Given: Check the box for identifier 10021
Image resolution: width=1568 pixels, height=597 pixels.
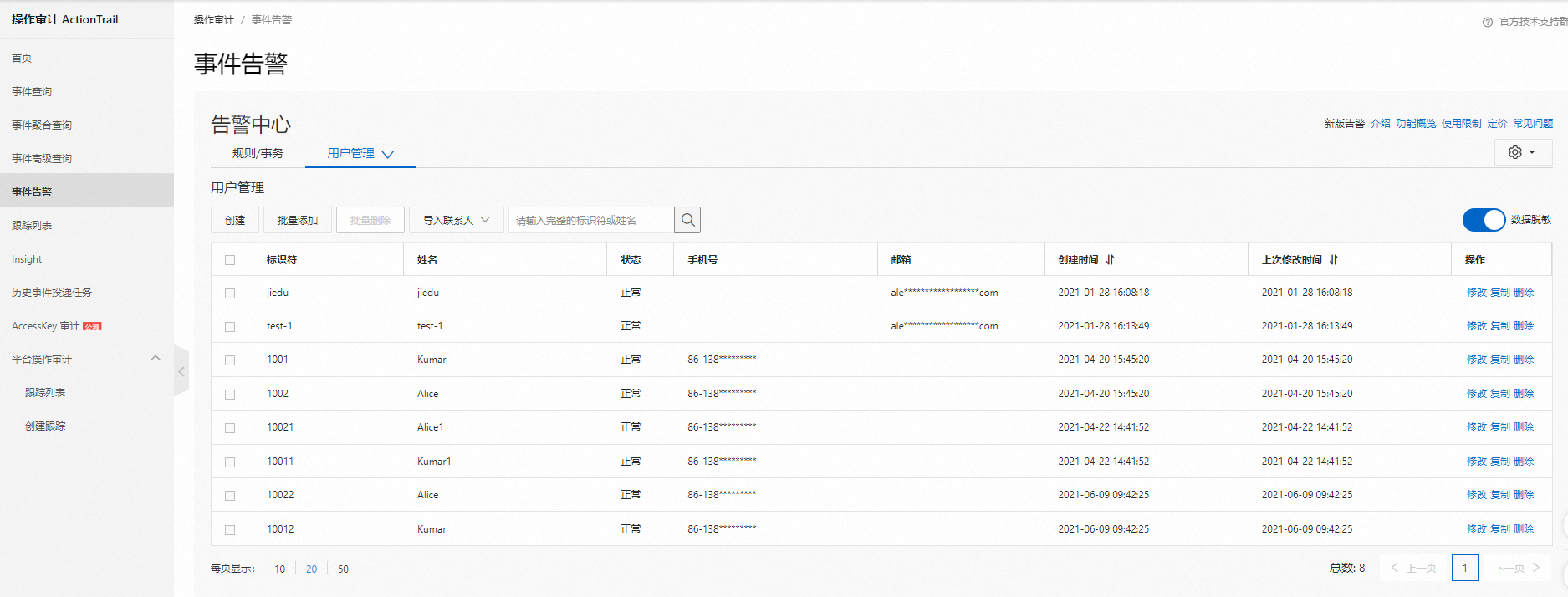Looking at the screenshot, I should pos(230,428).
